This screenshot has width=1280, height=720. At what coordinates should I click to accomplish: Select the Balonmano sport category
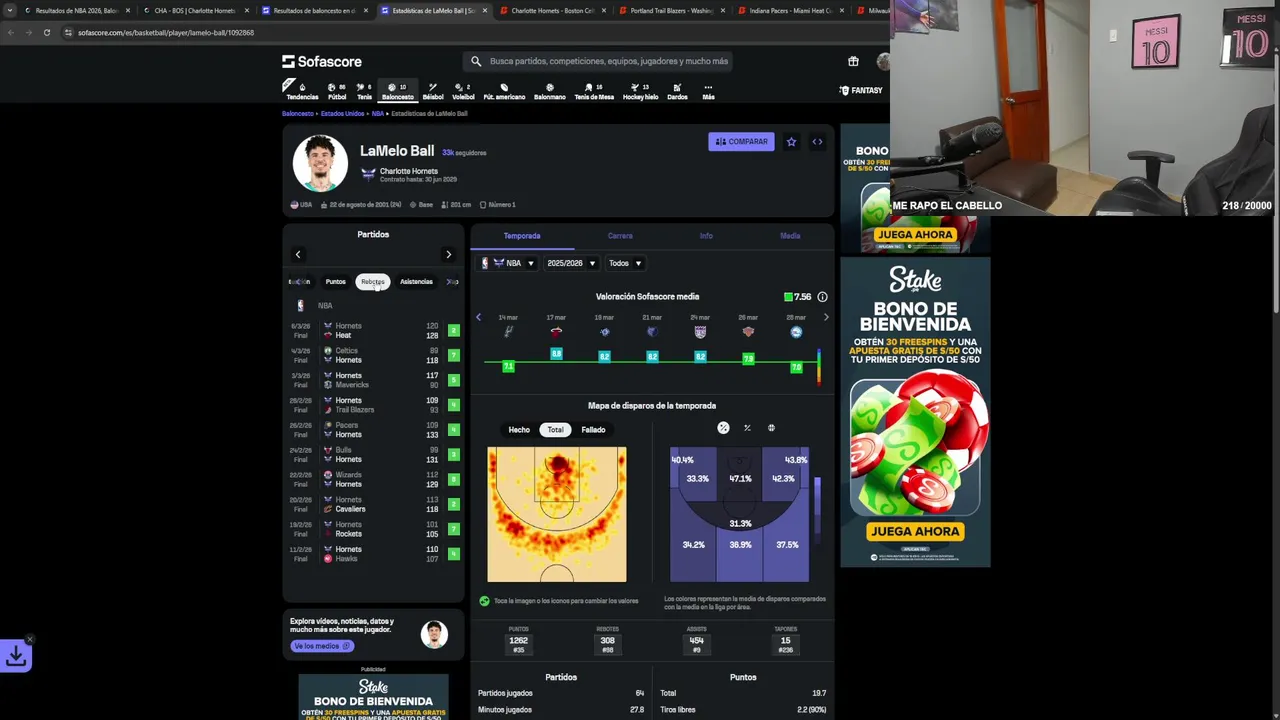click(x=549, y=91)
